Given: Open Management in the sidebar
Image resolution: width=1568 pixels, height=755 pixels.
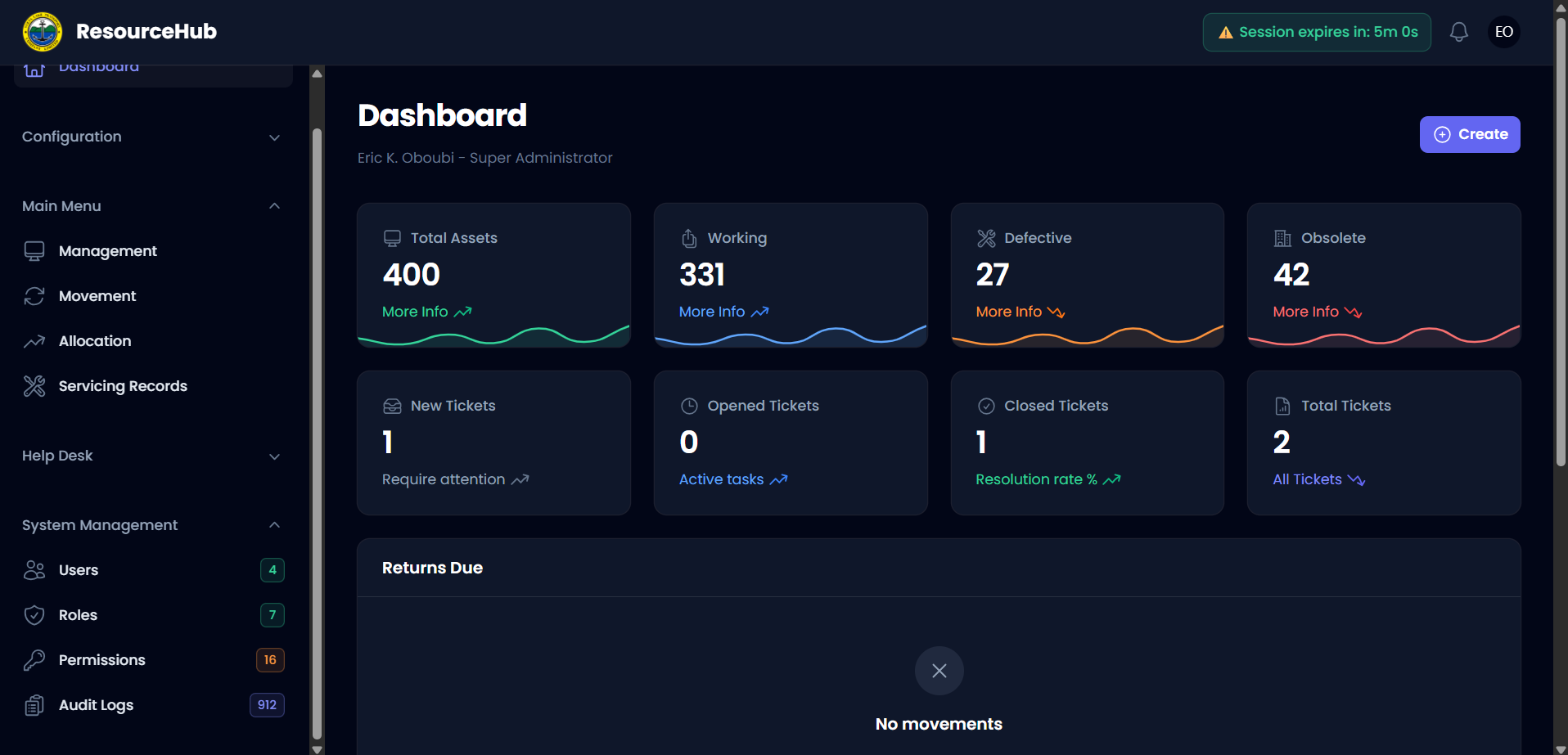Looking at the screenshot, I should pos(107,251).
